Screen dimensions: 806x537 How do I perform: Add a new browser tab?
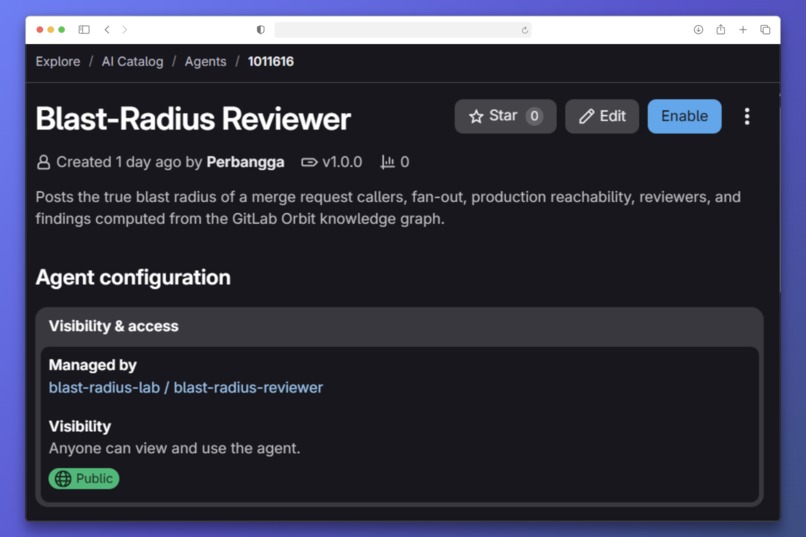coord(743,30)
